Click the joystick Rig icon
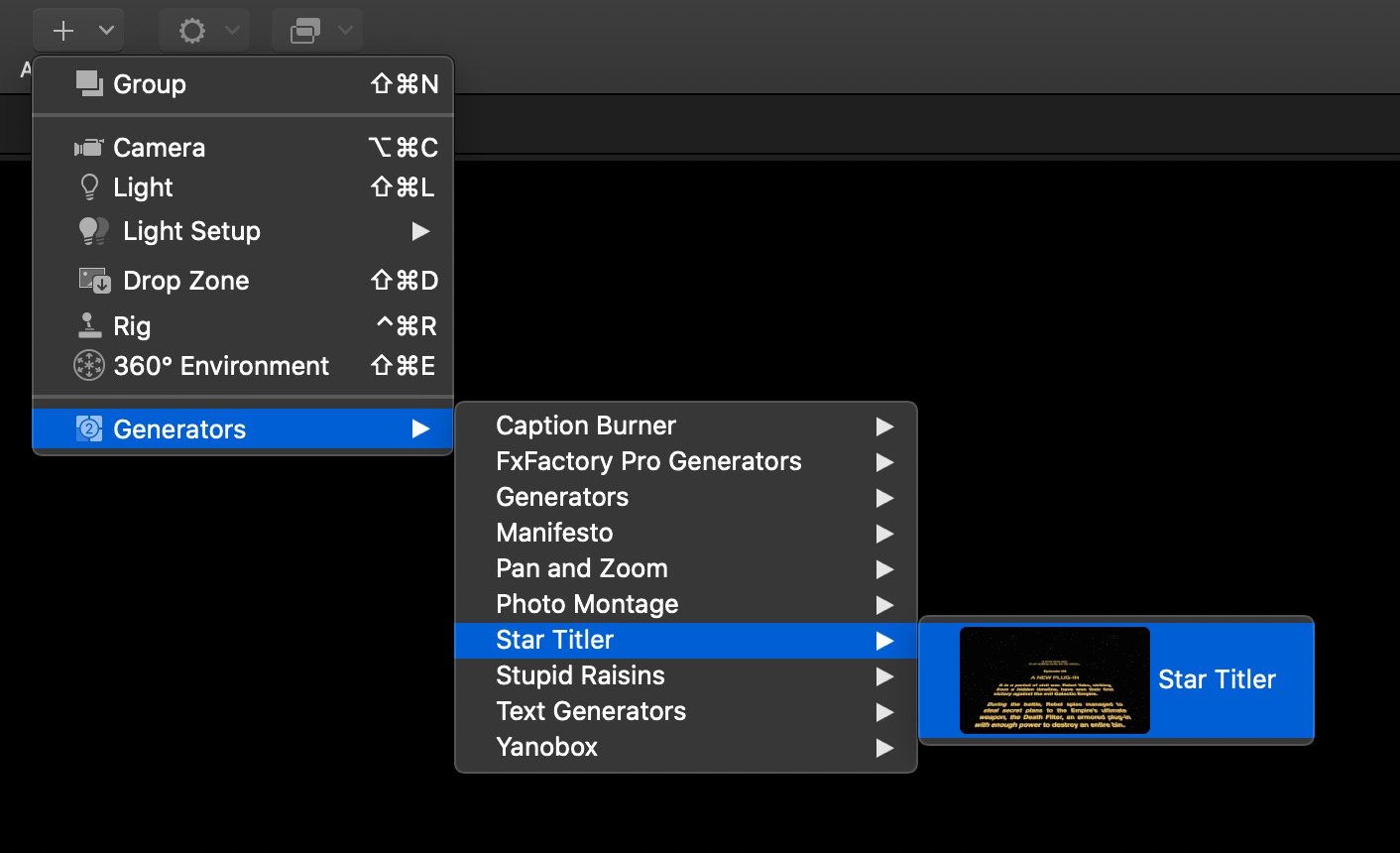Viewport: 1400px width, 853px height. click(x=89, y=325)
